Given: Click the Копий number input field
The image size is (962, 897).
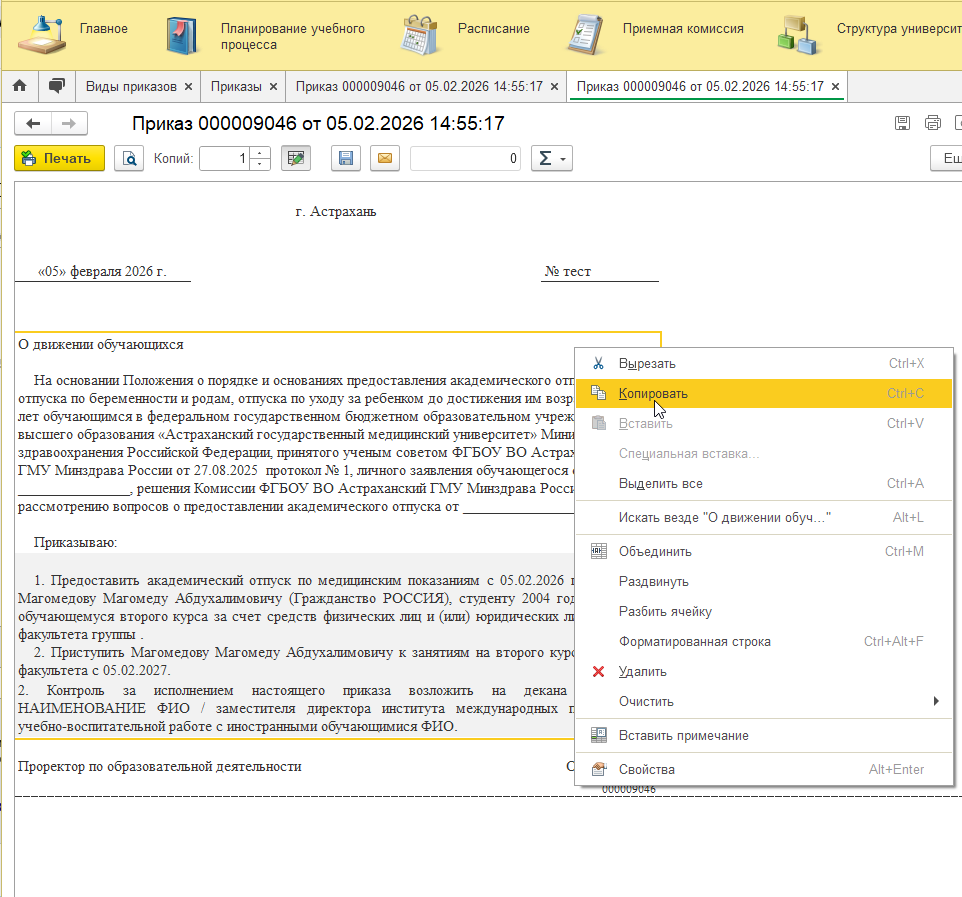Looking at the screenshot, I should click(225, 158).
